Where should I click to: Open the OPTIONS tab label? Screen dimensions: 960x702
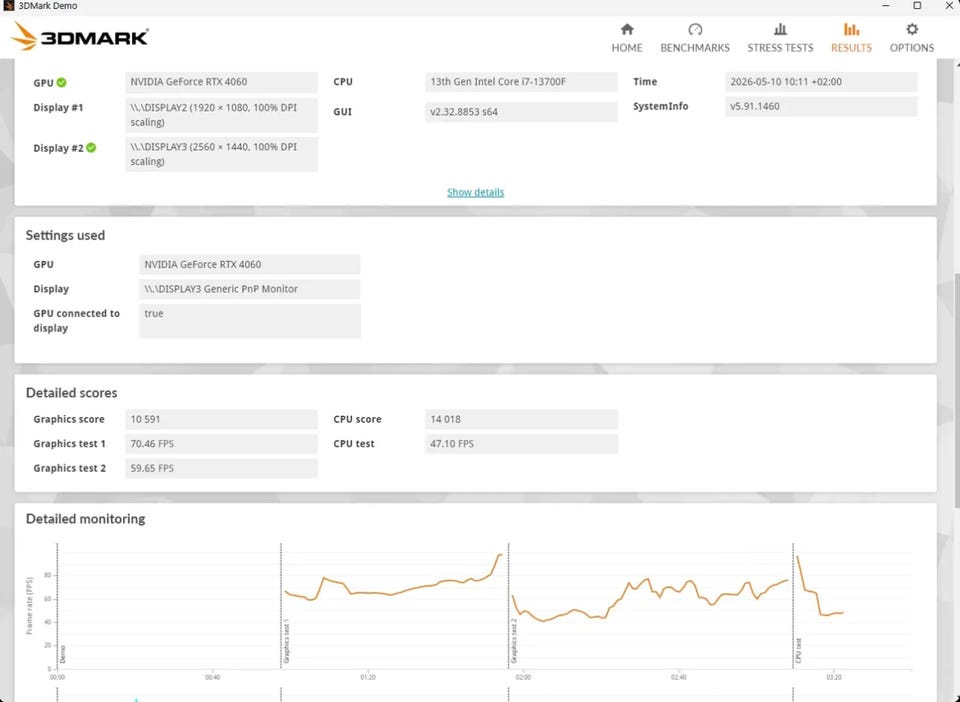pos(912,48)
